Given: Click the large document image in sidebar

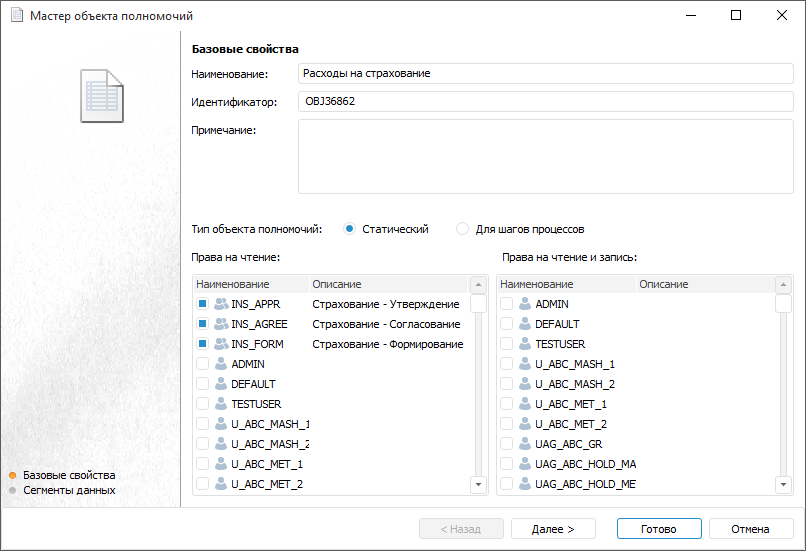Looking at the screenshot, I should coord(102,96).
